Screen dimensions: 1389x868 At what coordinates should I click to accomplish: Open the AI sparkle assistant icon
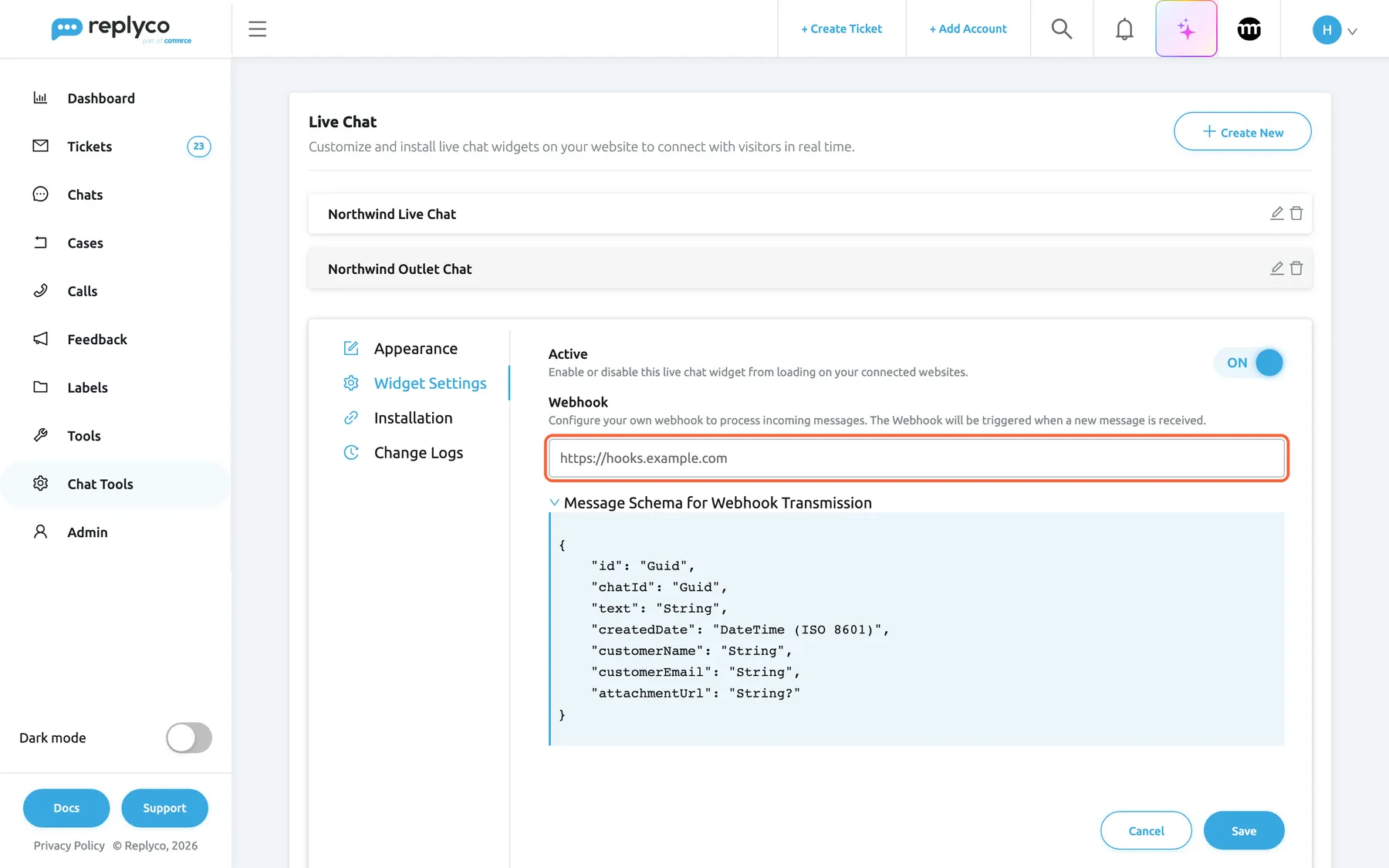(1186, 29)
